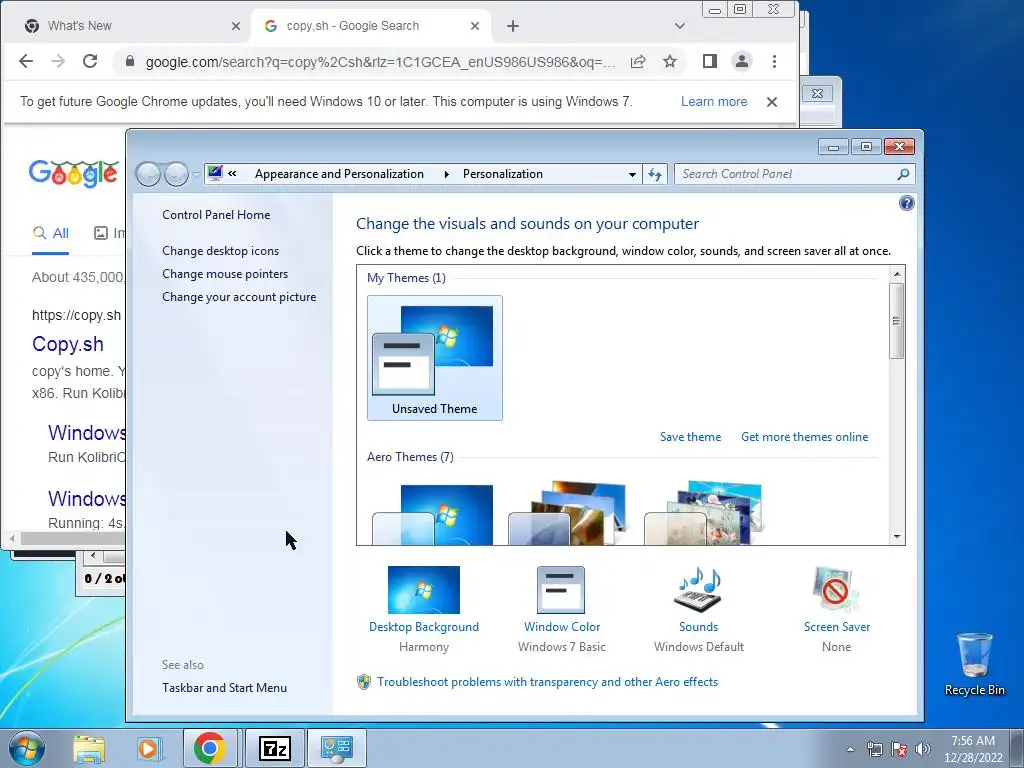Click the Control Panel forward arrow
Image resolution: width=1024 pixels, height=768 pixels.
pos(176,174)
